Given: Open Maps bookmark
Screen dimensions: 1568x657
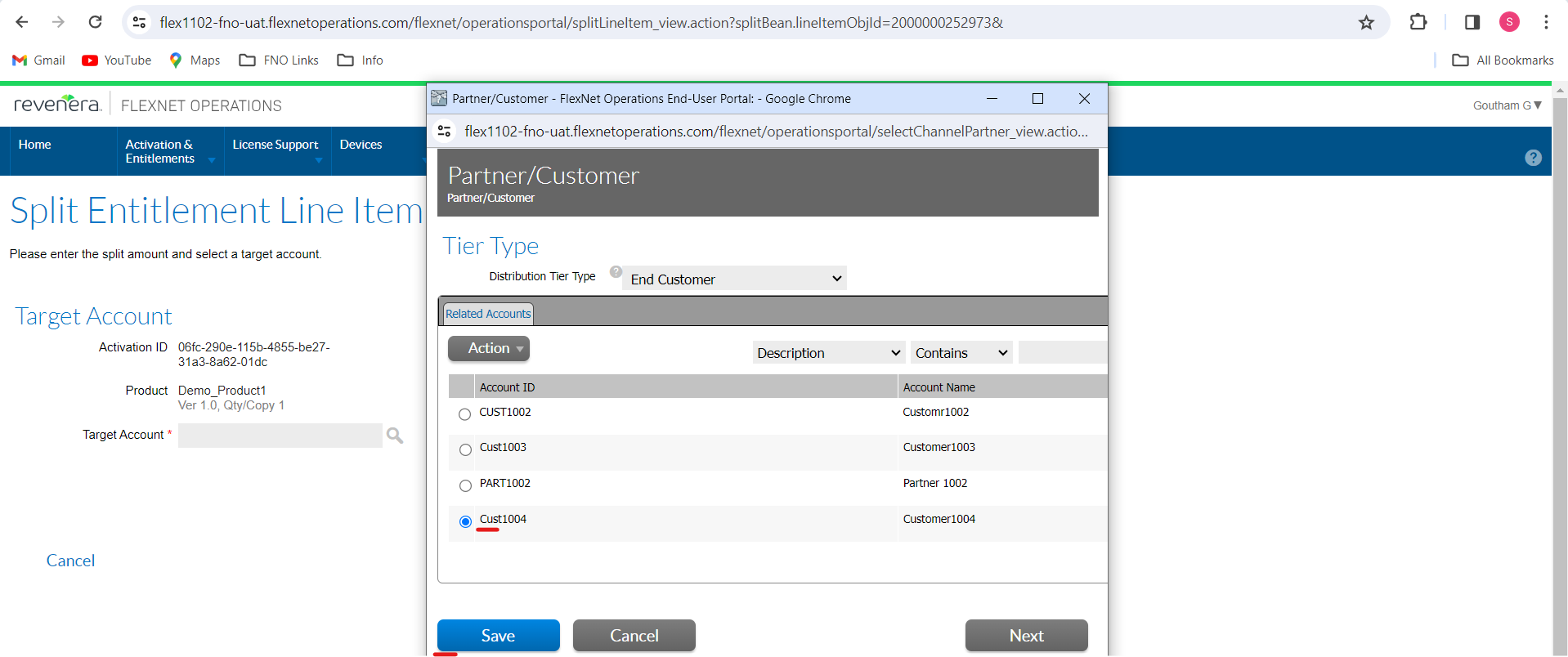Looking at the screenshot, I should tap(195, 60).
